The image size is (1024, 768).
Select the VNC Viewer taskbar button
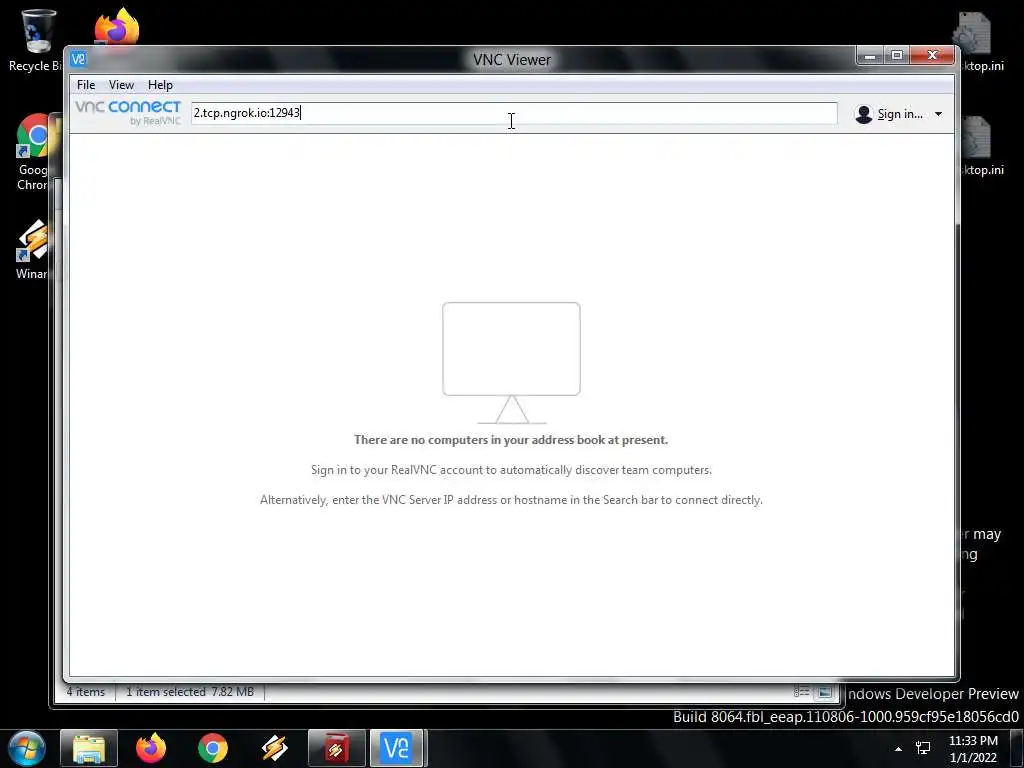pyautogui.click(x=398, y=748)
